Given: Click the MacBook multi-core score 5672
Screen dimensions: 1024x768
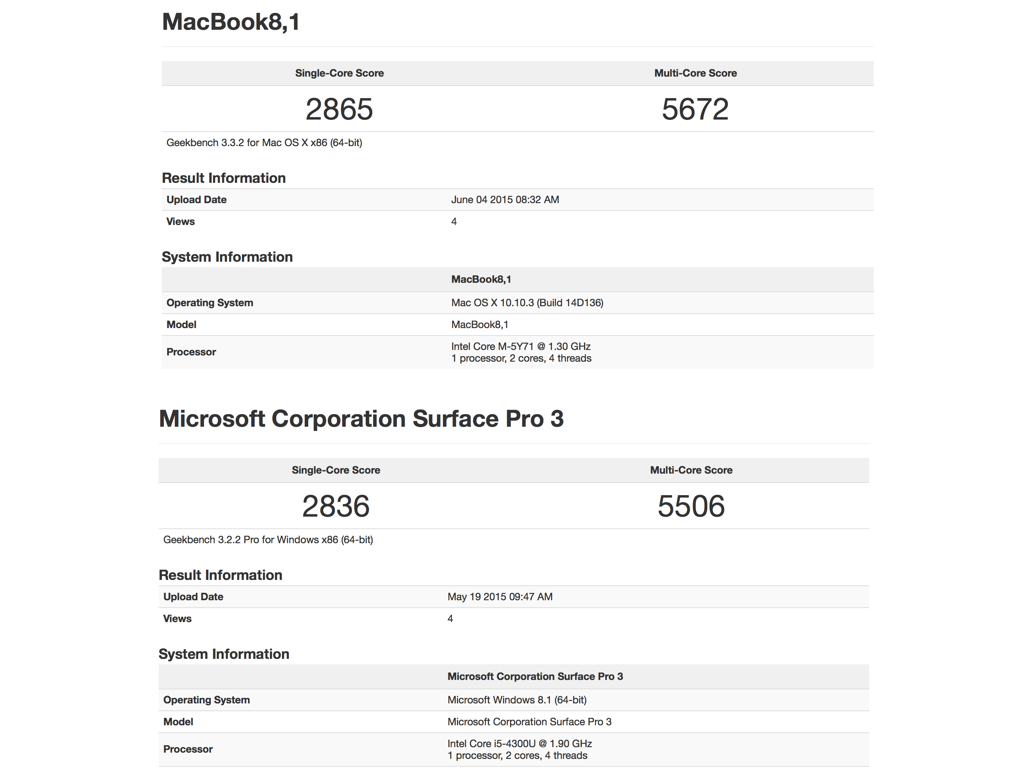Looking at the screenshot, I should tap(695, 109).
